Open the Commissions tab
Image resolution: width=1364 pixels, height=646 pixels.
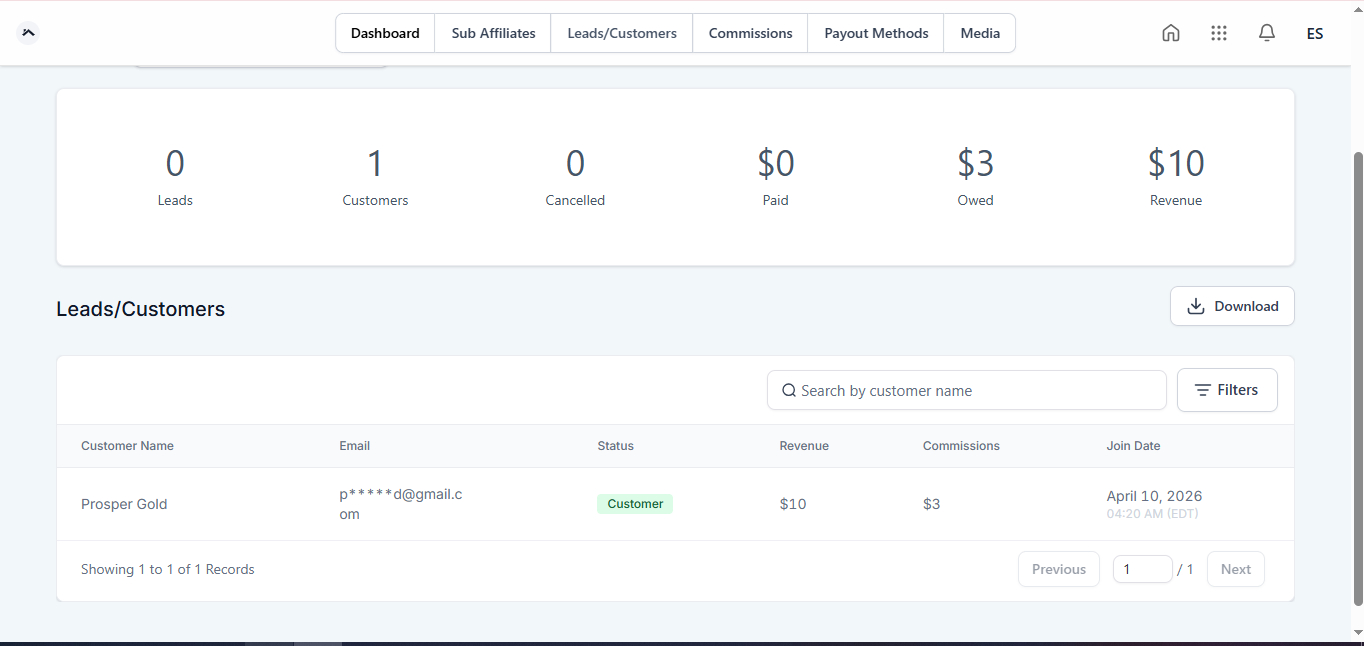[x=749, y=32]
